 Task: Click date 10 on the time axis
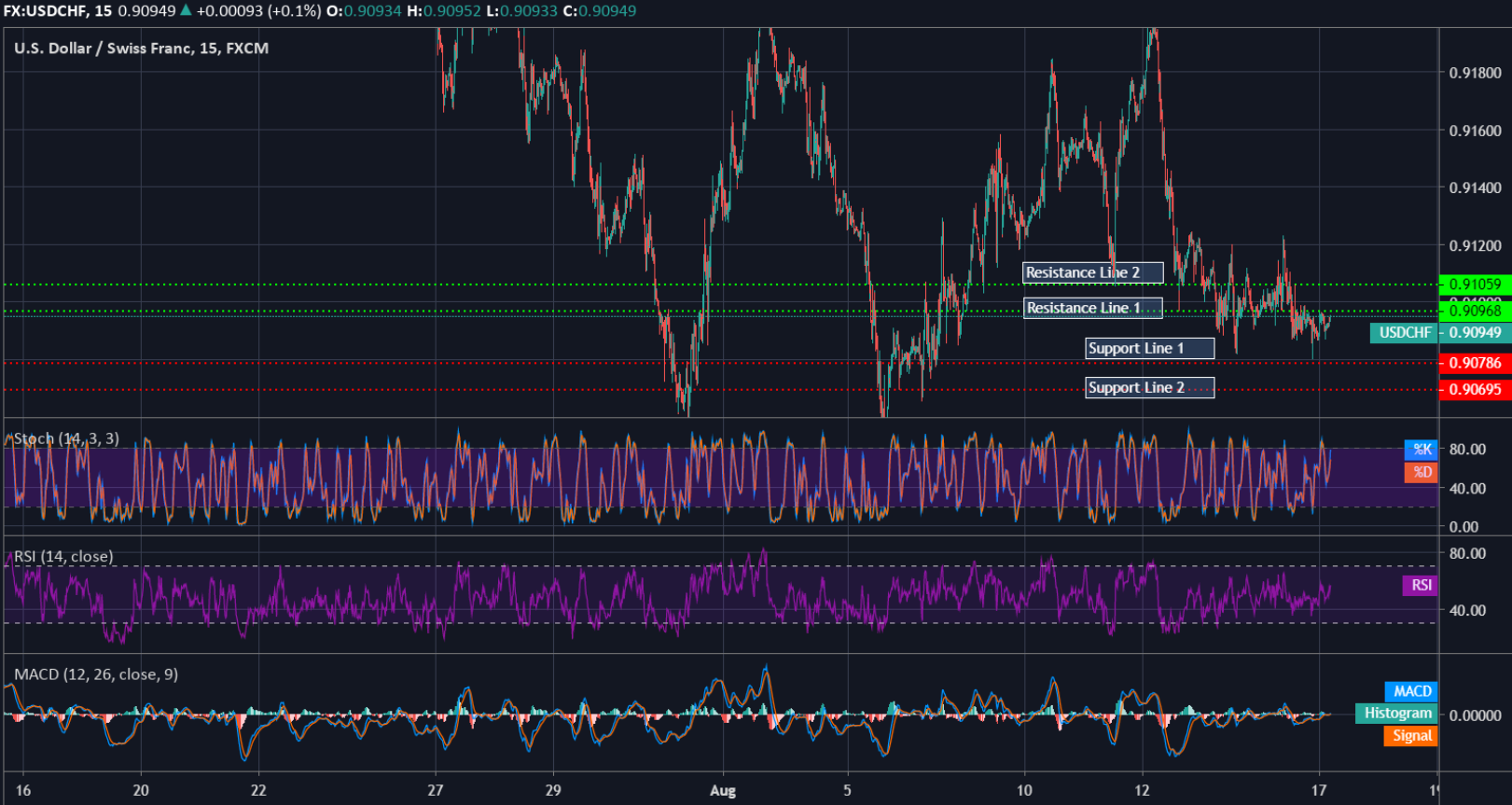(1024, 790)
